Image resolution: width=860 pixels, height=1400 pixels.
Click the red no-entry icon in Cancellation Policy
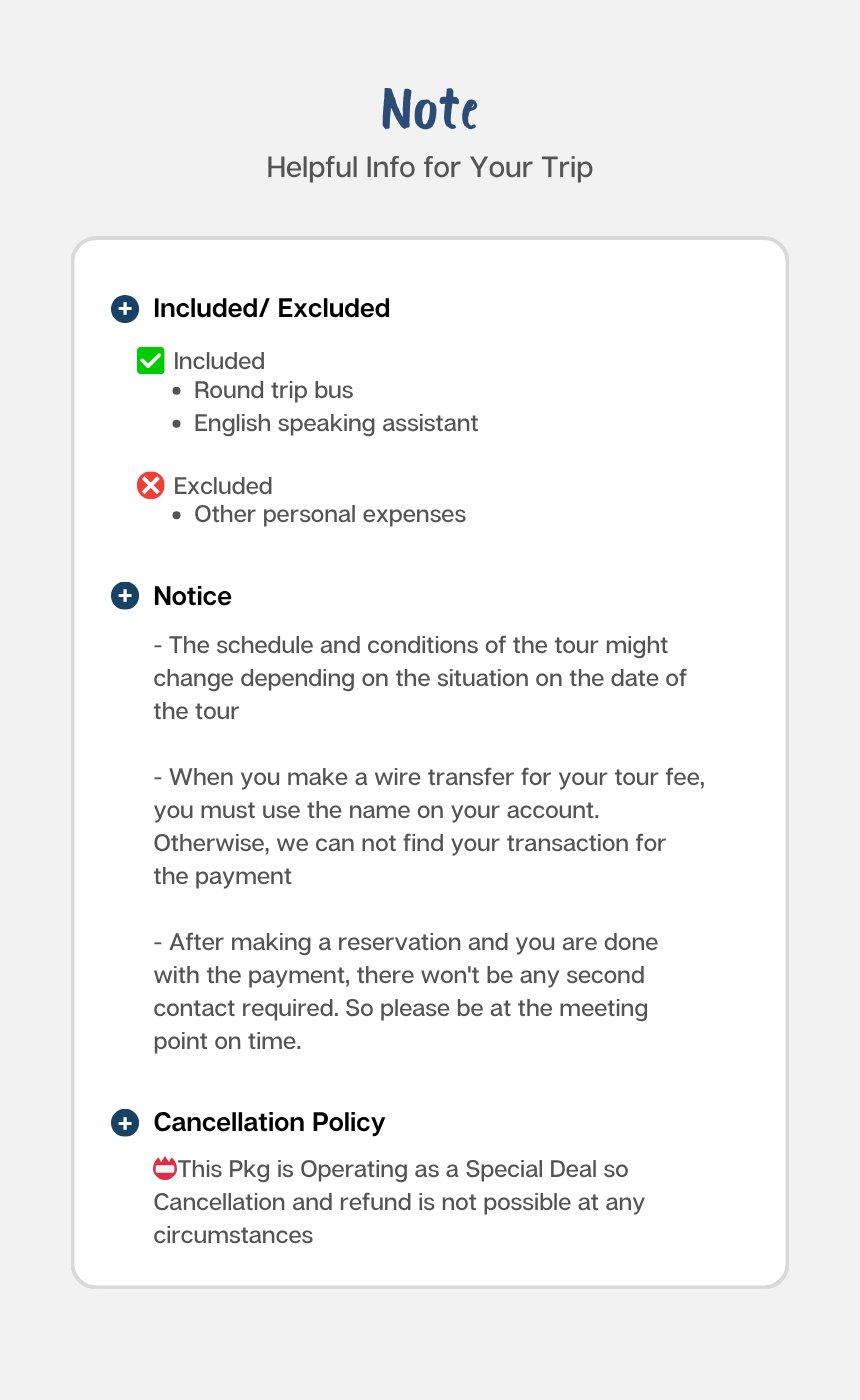165,1168
